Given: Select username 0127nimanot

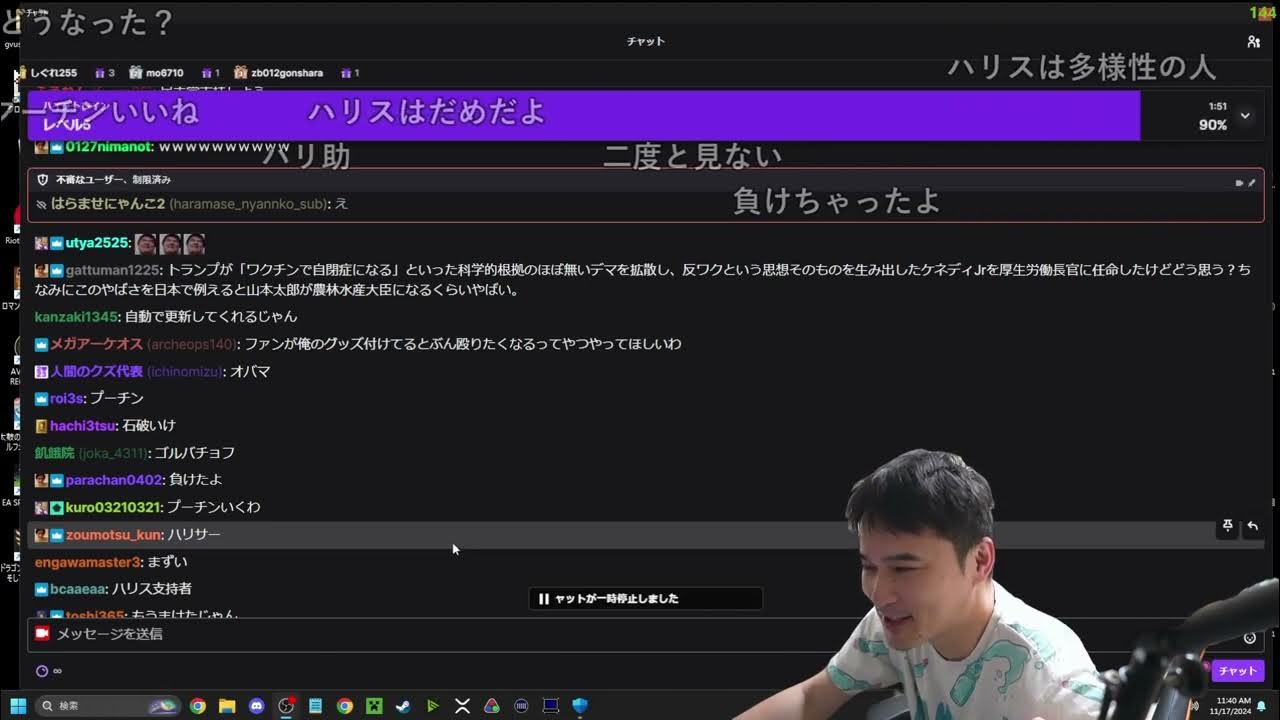Looking at the screenshot, I should click(x=108, y=147).
